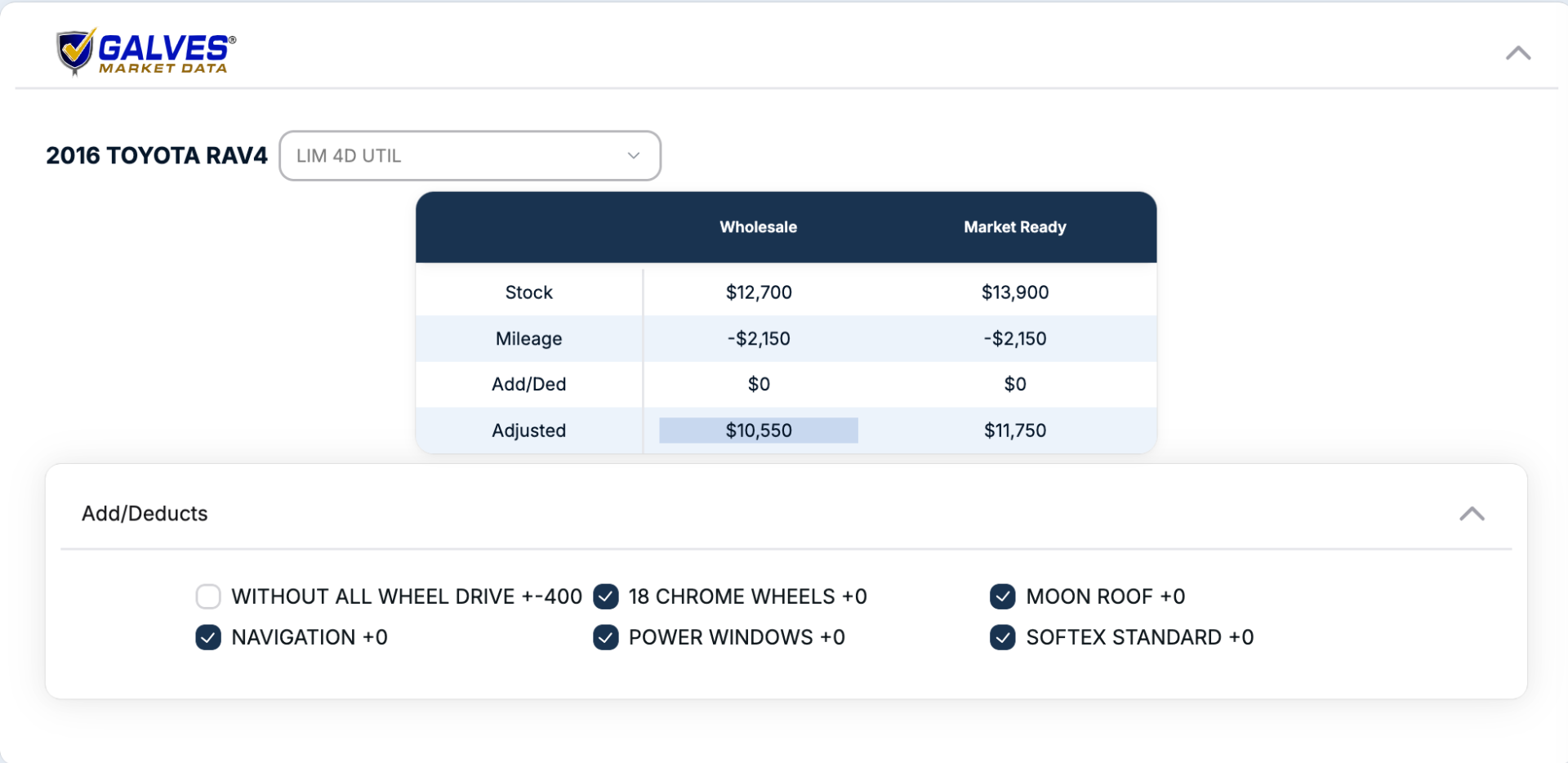
Task: Select the highlighted Adjusted wholesale $10,550 cell
Action: point(759,431)
